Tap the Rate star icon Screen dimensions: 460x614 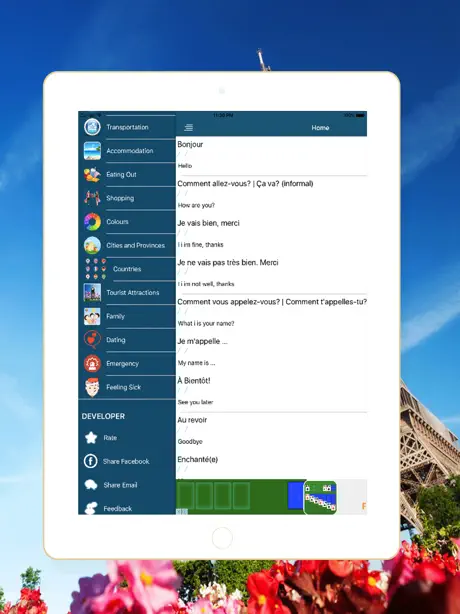tap(91, 437)
